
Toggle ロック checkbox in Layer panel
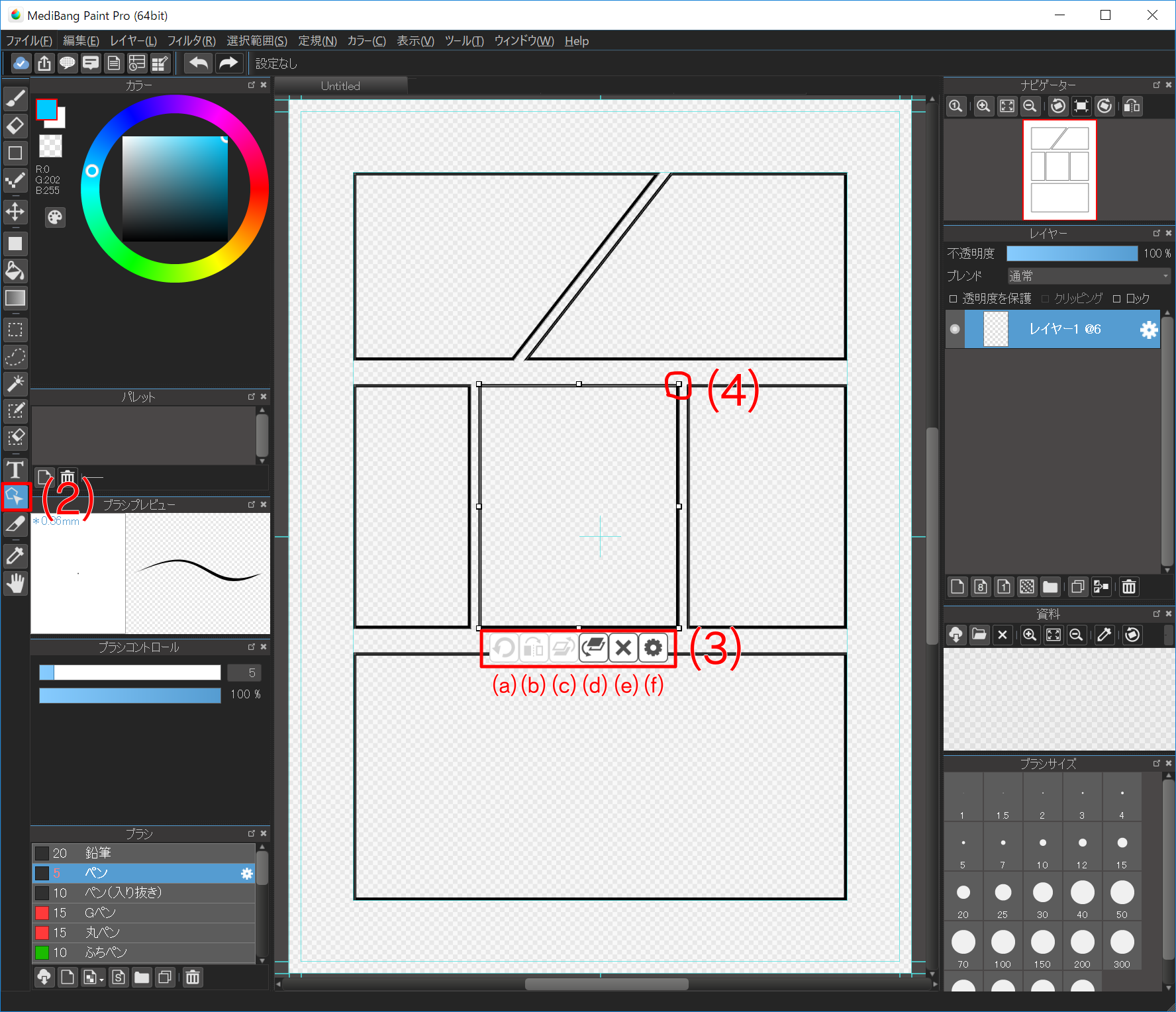[x=1117, y=299]
